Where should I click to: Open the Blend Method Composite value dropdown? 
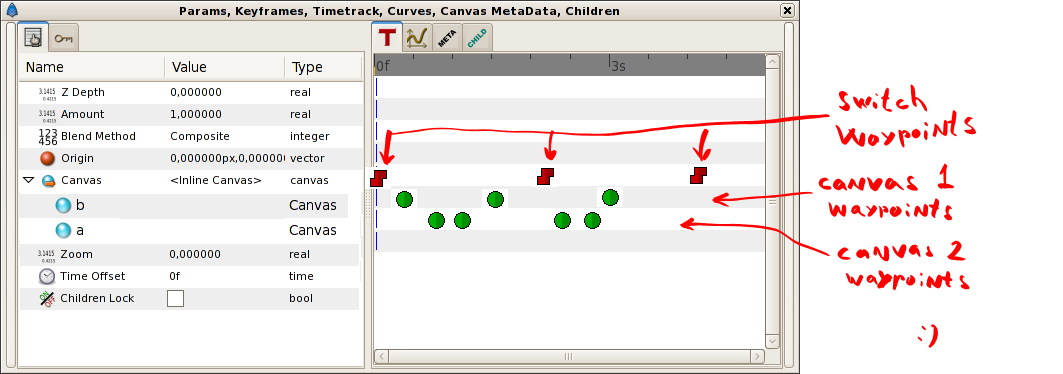[x=199, y=136]
